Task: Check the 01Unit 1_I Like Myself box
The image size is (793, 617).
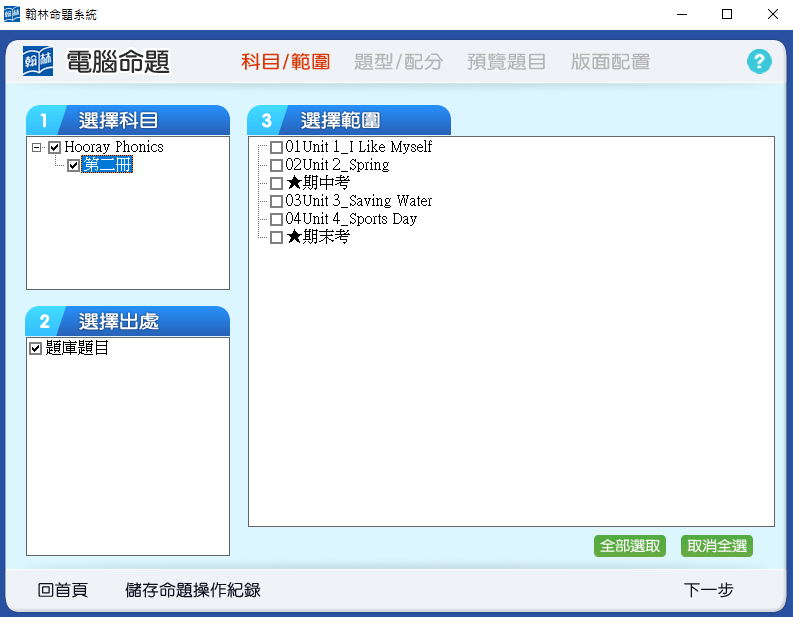Action: [276, 148]
